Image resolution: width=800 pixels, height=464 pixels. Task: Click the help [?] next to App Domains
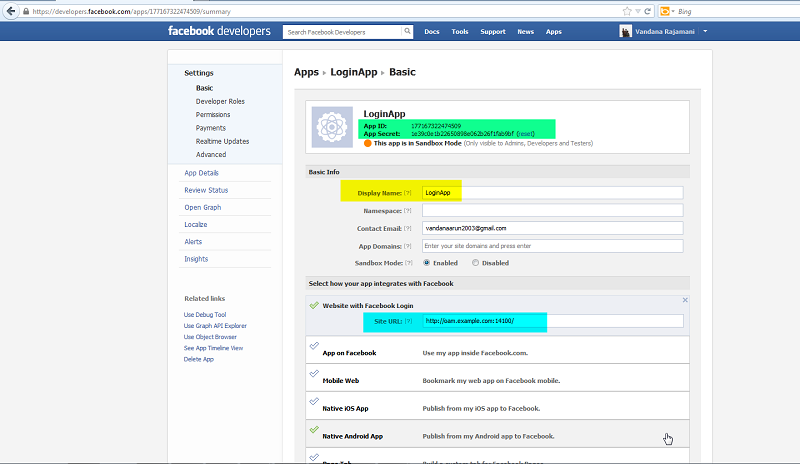(408, 246)
